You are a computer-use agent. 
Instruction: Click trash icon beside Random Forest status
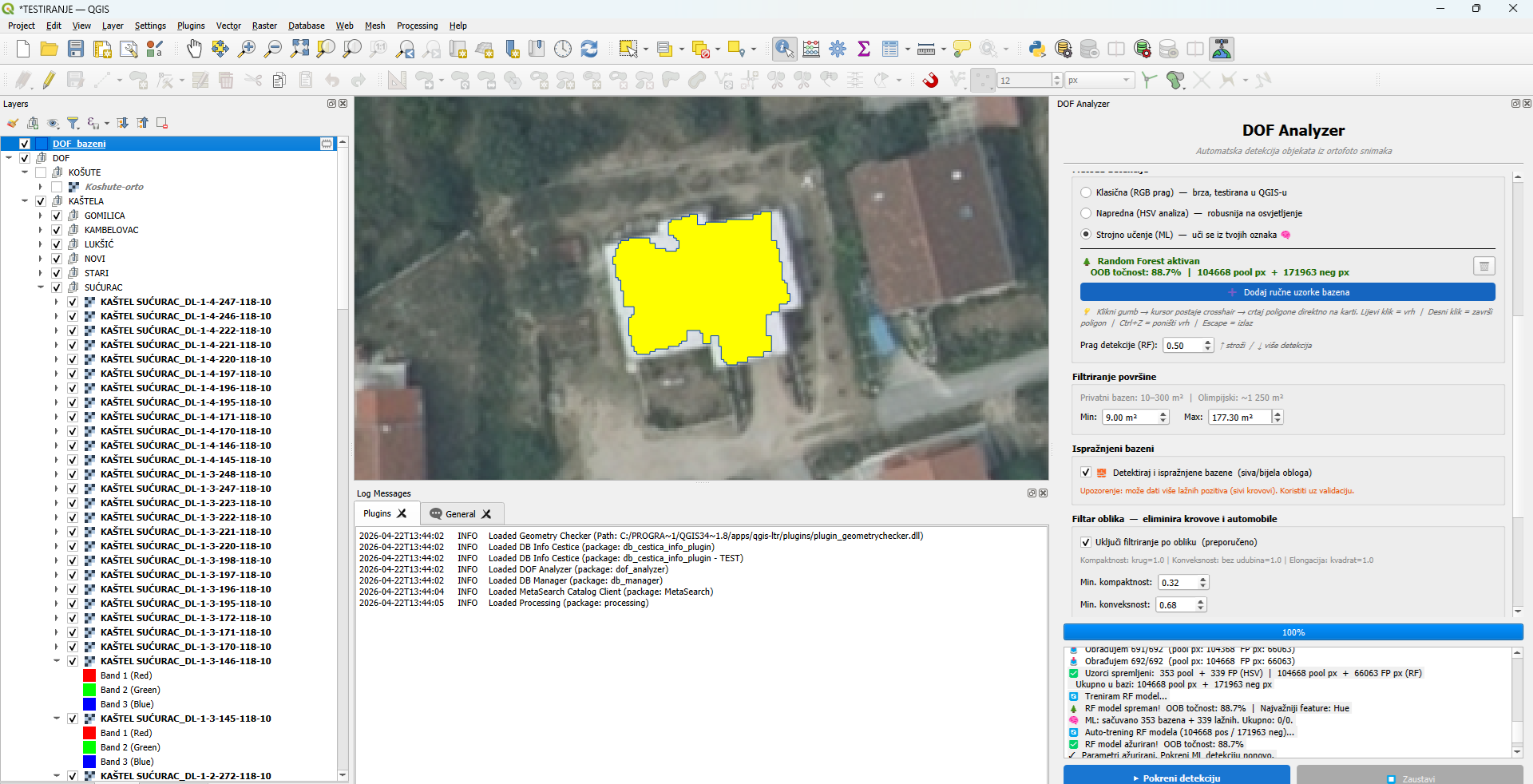1483,266
